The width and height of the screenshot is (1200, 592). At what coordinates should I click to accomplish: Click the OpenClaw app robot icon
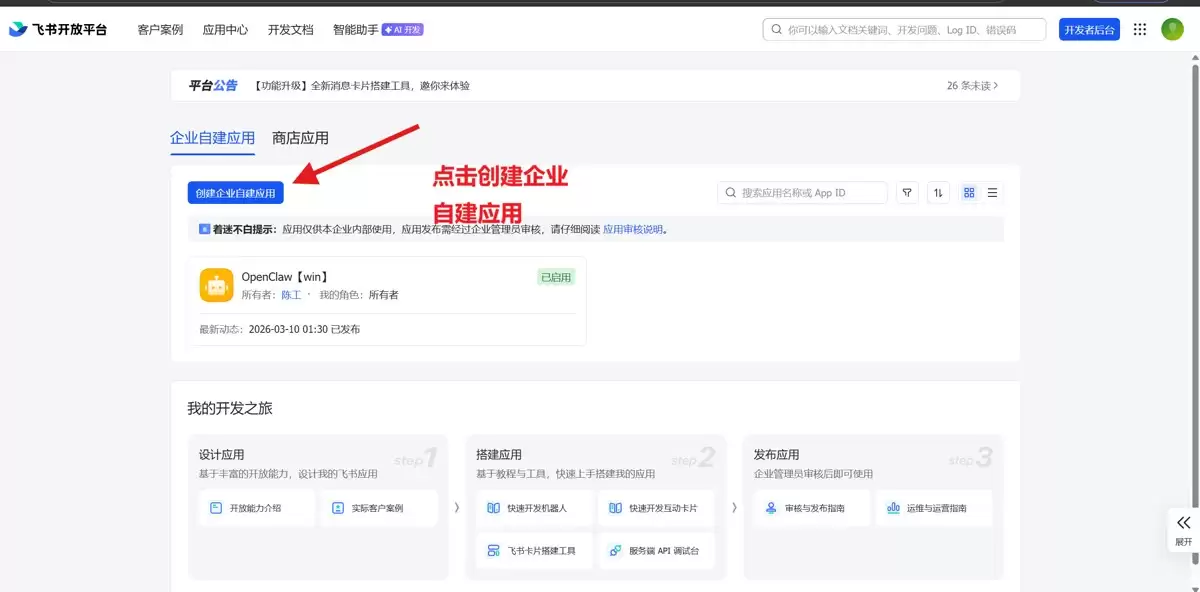tap(216, 285)
